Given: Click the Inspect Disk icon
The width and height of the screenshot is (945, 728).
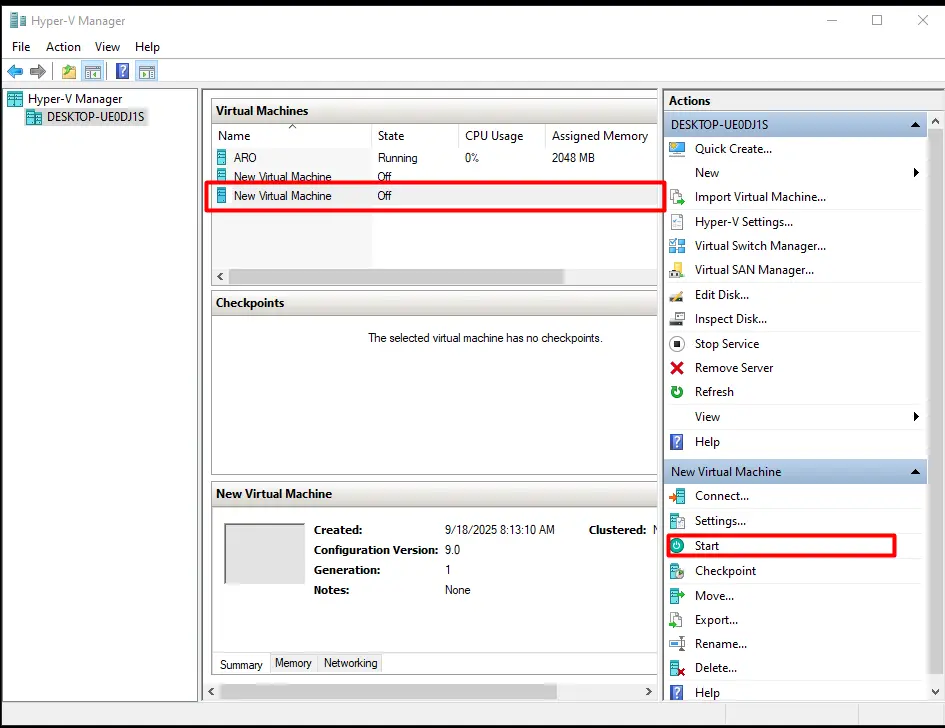Looking at the screenshot, I should point(677,319).
